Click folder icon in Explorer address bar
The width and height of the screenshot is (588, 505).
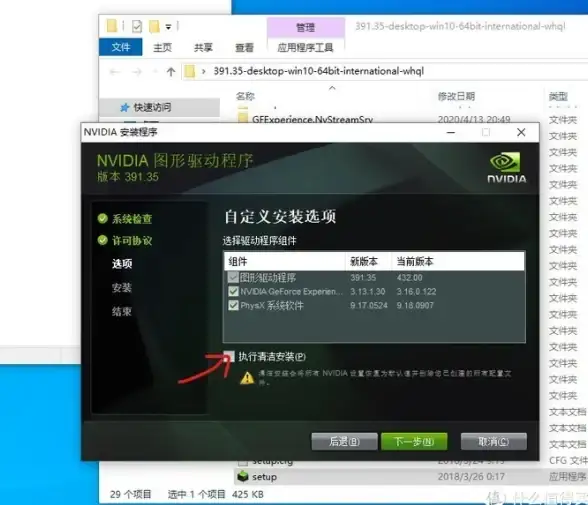190,71
